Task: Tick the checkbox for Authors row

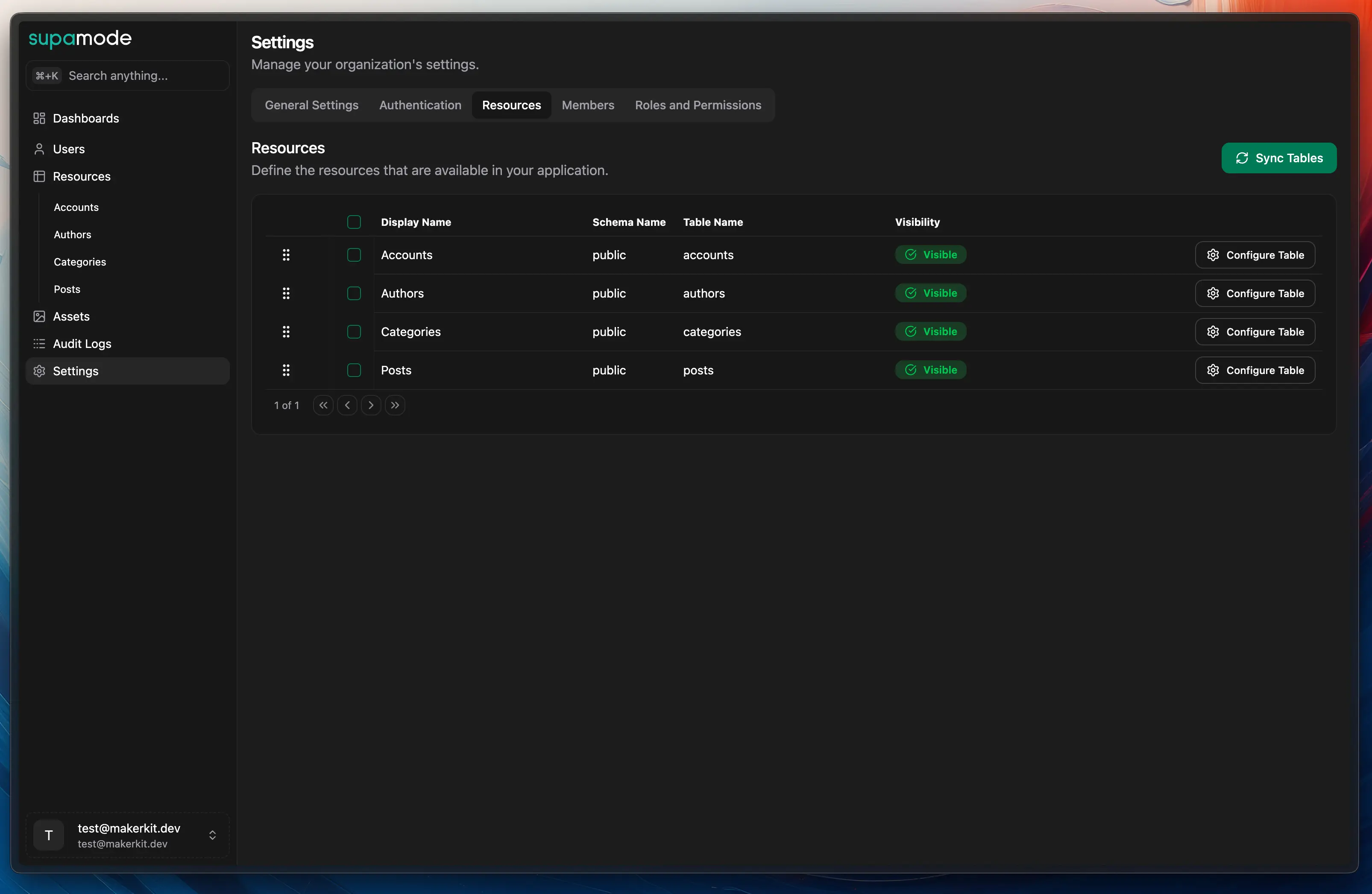Action: (354, 293)
